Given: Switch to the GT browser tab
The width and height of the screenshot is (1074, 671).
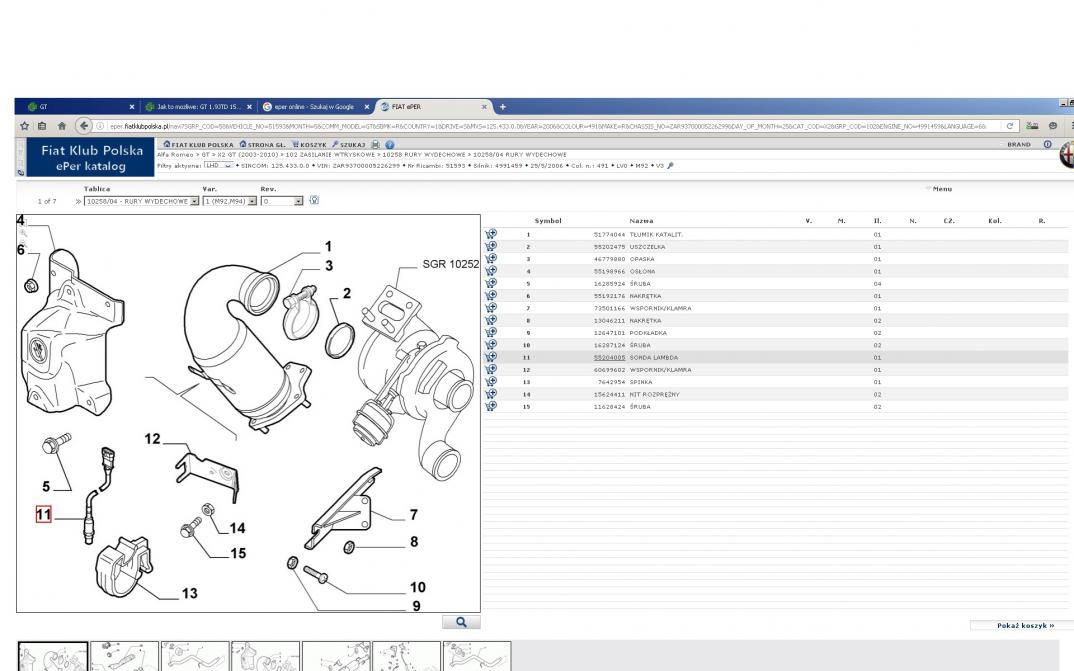Looking at the screenshot, I should [x=81, y=107].
